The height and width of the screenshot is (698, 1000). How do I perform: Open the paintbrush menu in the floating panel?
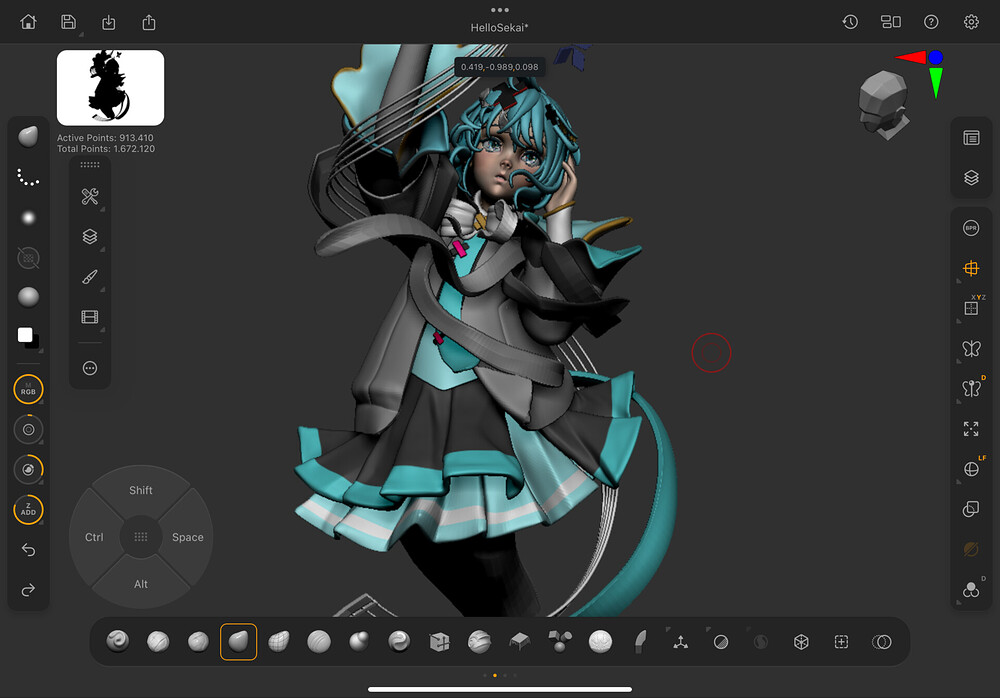(90, 277)
